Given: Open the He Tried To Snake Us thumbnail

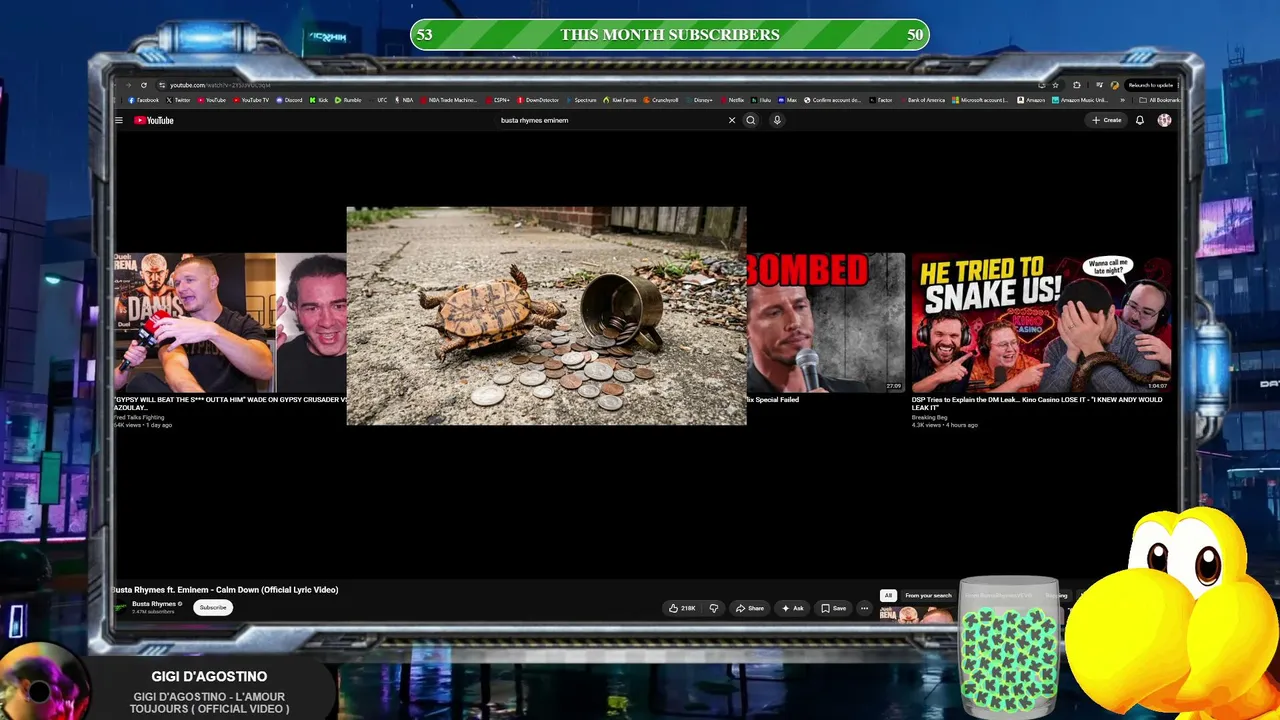Looking at the screenshot, I should tap(1041, 322).
